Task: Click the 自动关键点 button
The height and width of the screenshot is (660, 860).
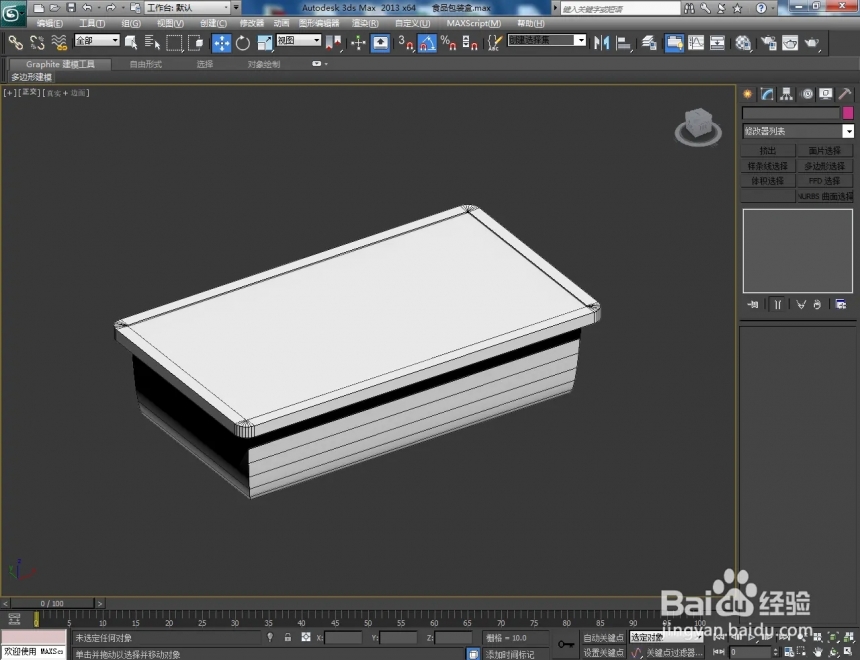Action: 603,638
